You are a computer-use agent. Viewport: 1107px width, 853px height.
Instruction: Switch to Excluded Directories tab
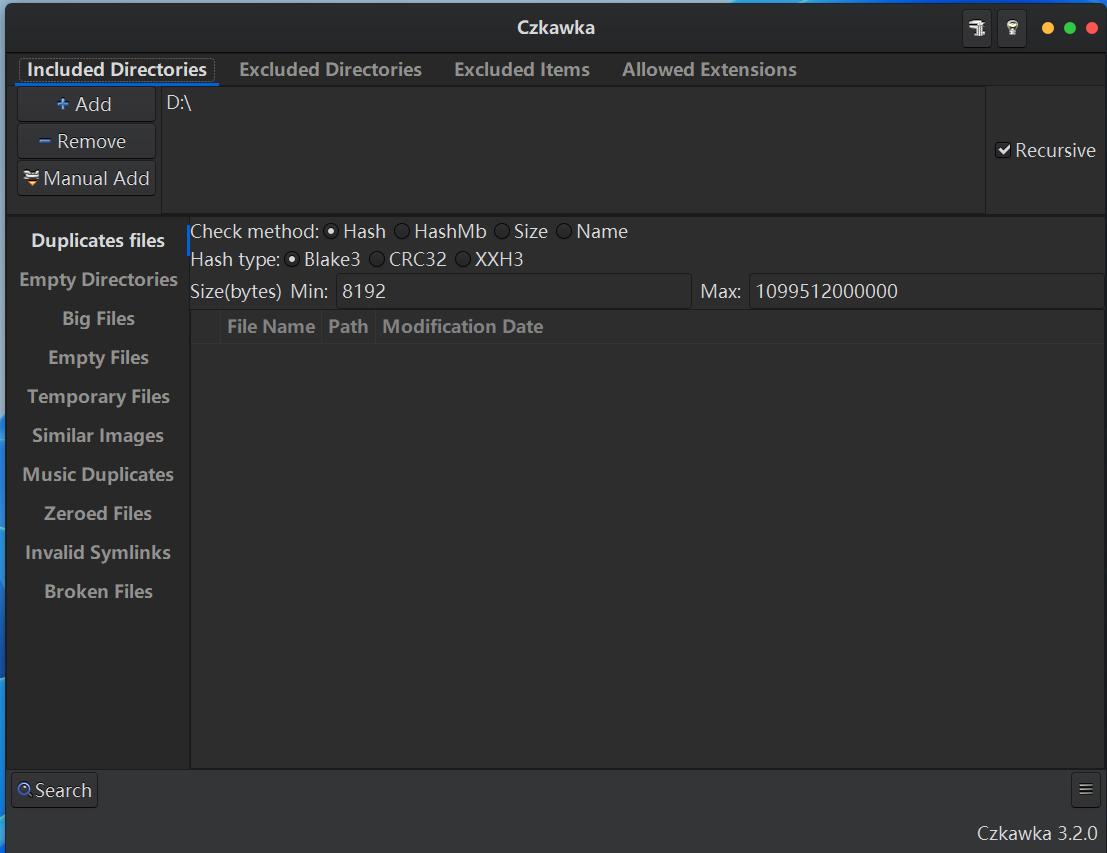click(330, 70)
